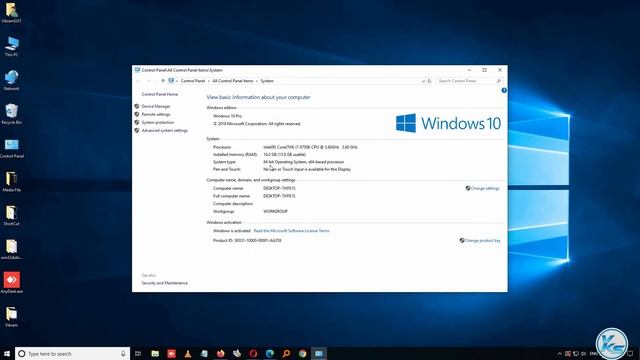Open Microsoft Edge from taskbar
This screenshot has height=360, width=640.
[x=269, y=353]
